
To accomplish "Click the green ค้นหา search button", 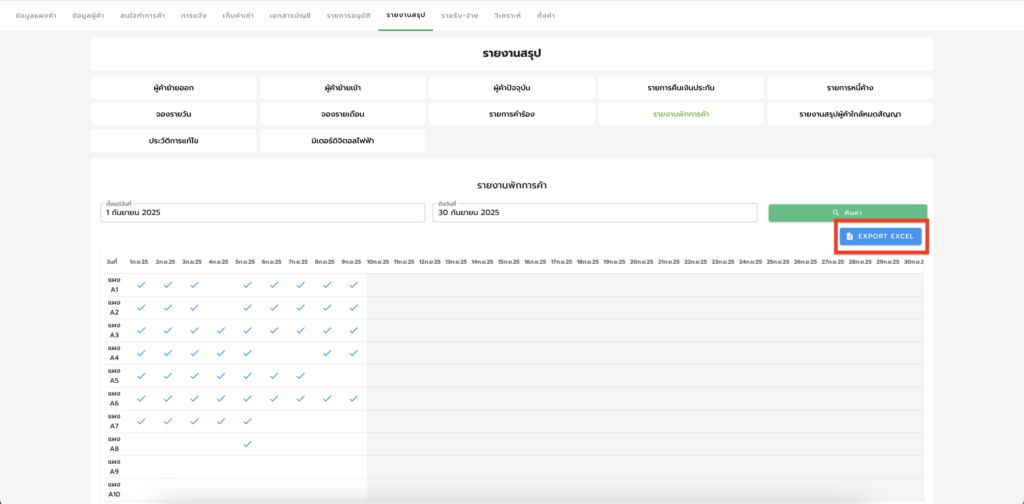I will 848,213.
